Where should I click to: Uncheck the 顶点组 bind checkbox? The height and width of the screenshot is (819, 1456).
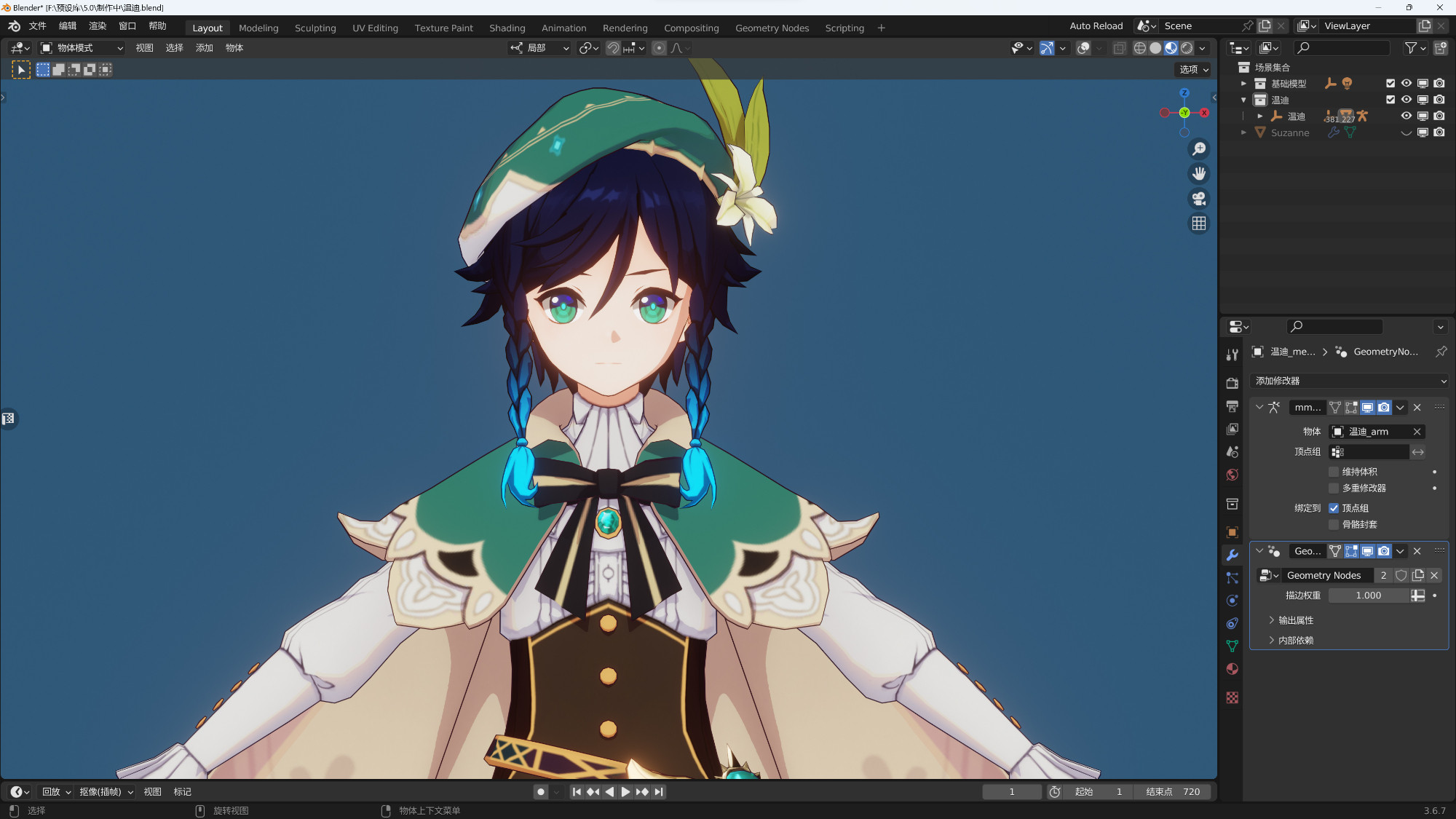(1334, 508)
